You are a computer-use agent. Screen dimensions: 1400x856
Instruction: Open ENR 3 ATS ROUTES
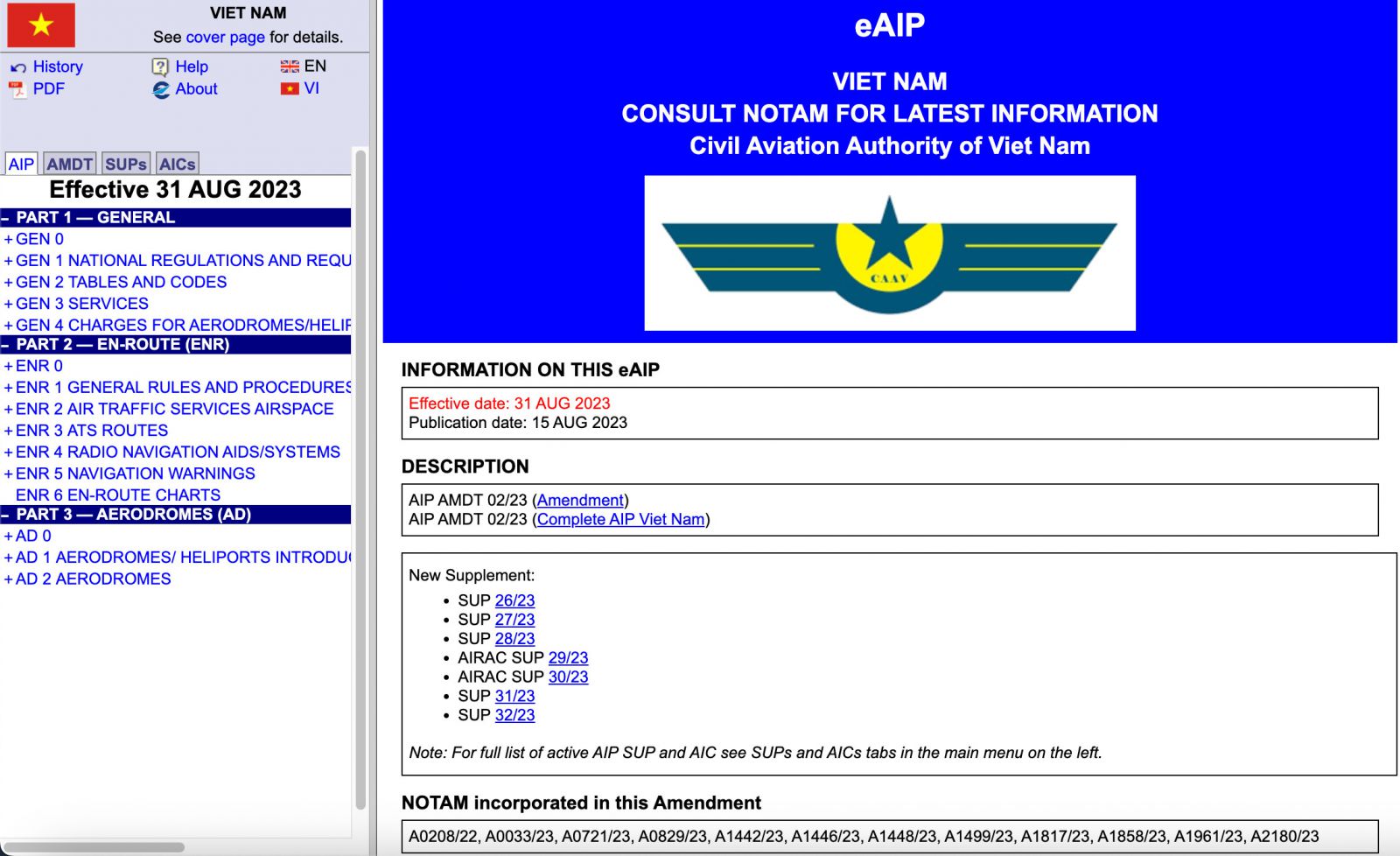[x=92, y=431]
